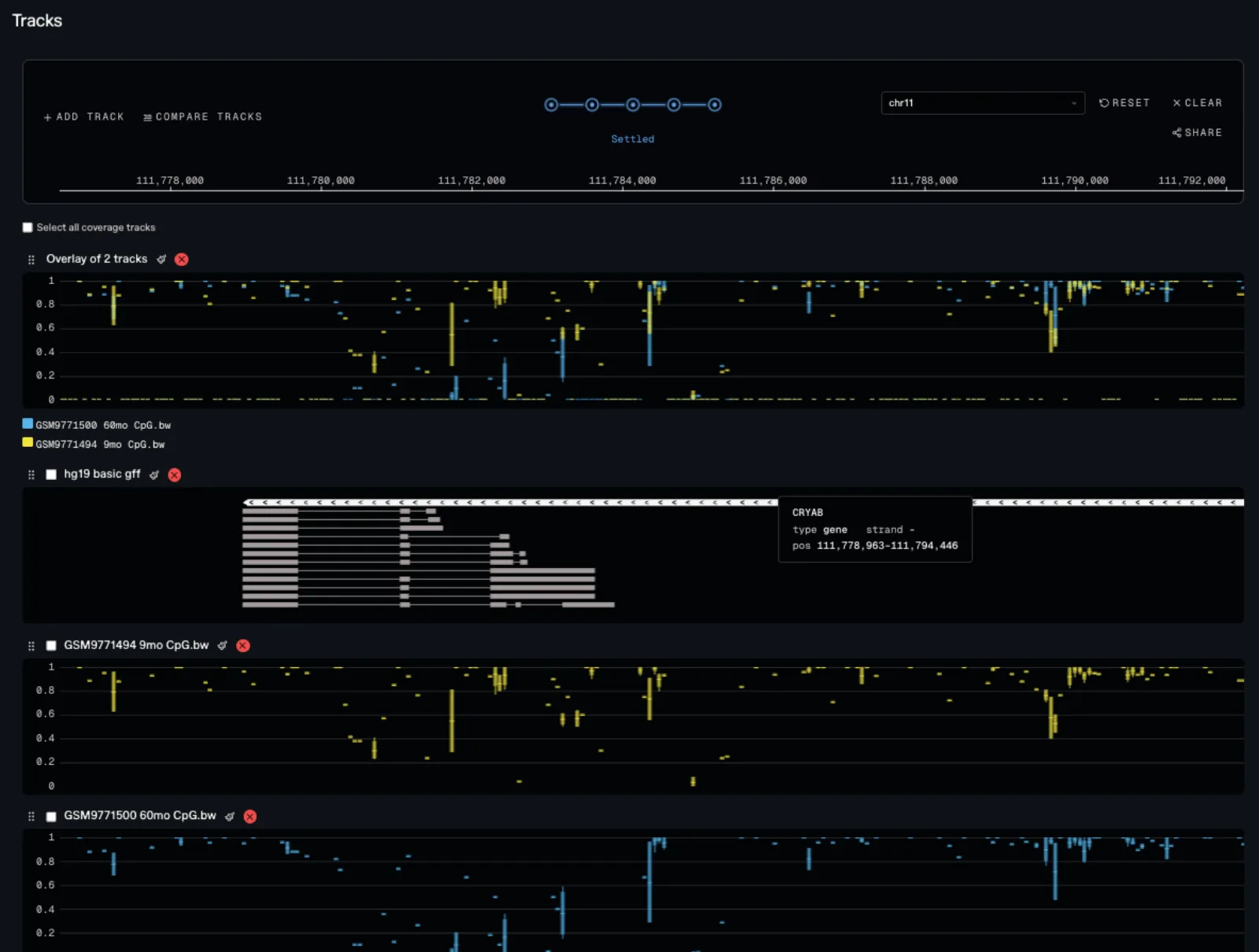The width and height of the screenshot is (1259, 952).
Task: Open the chr11 chromosome dropdown
Action: (983, 103)
